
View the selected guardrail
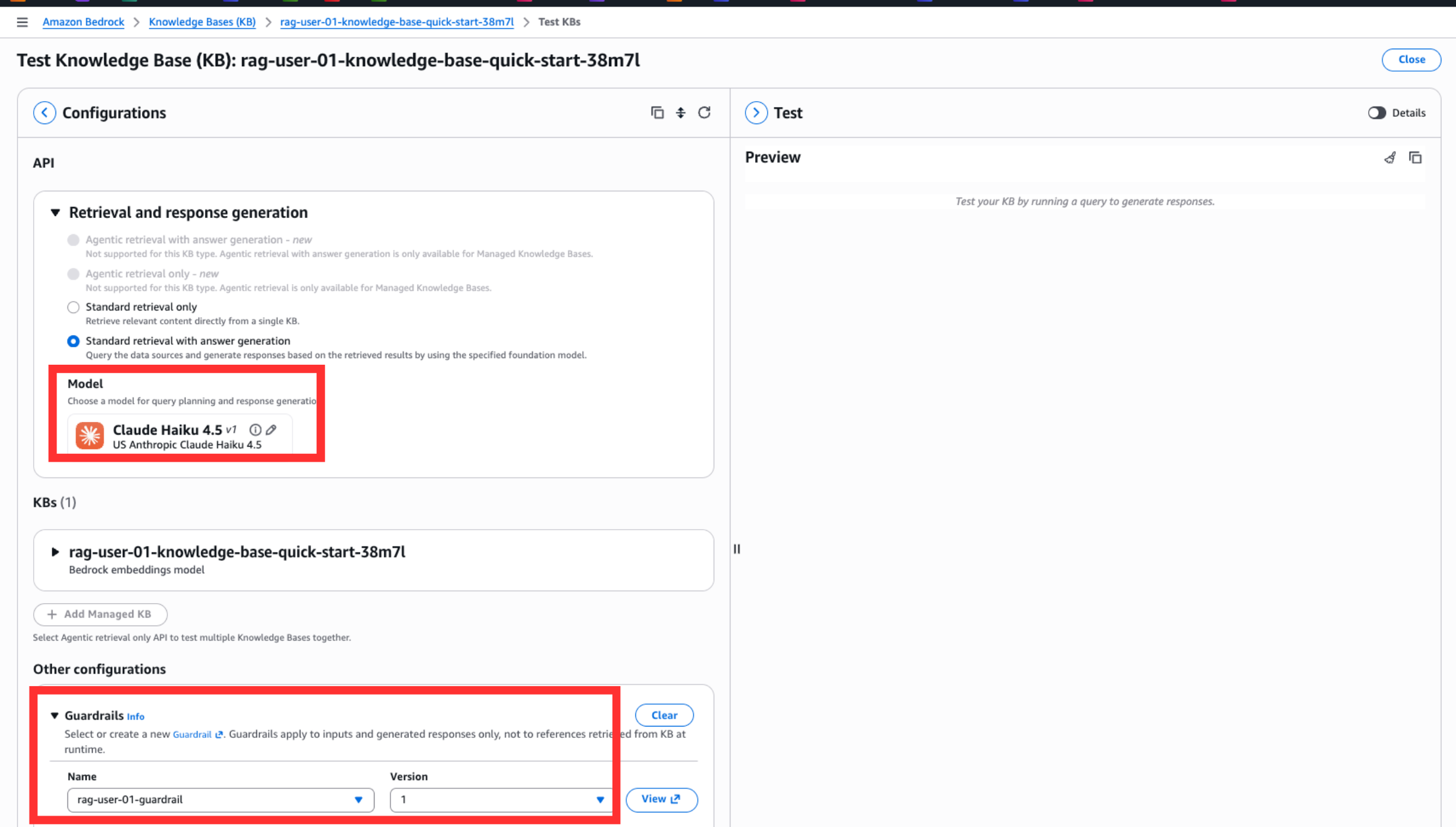[x=661, y=799]
